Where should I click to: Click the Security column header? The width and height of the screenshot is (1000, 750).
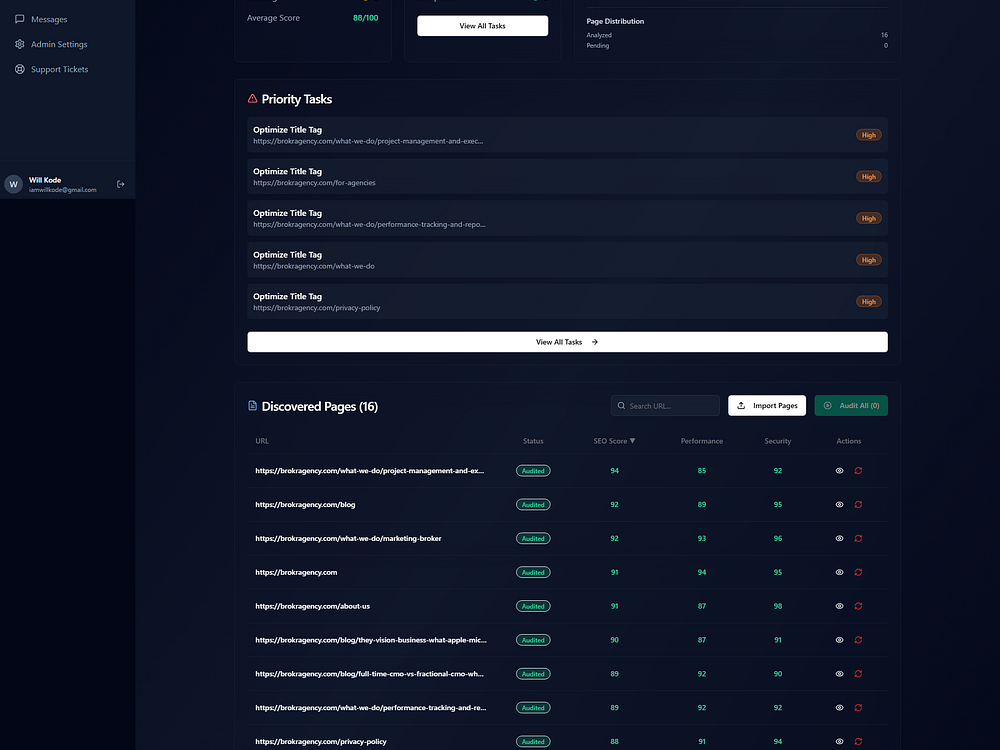pos(777,441)
